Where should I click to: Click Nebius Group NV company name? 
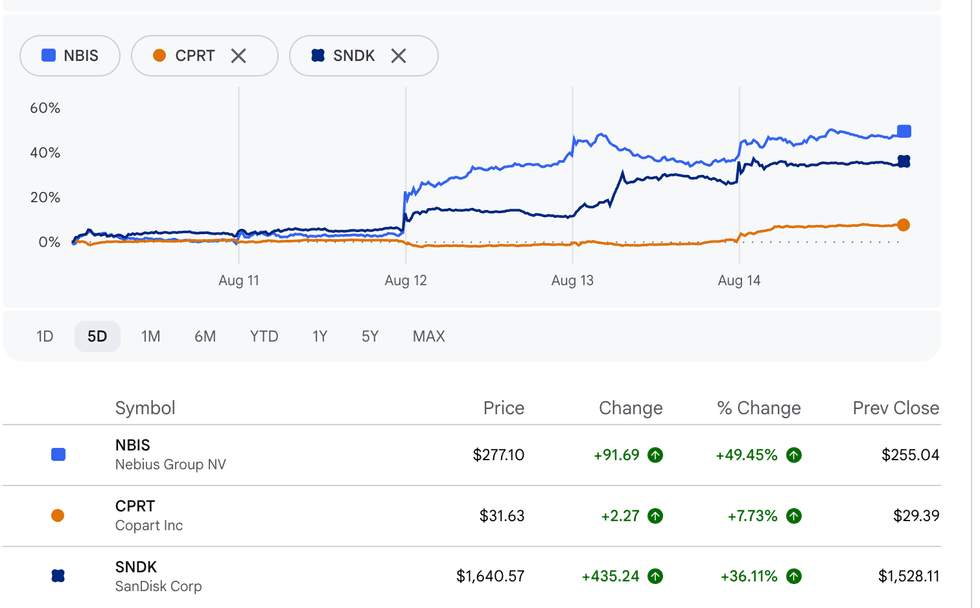pyautogui.click(x=171, y=465)
